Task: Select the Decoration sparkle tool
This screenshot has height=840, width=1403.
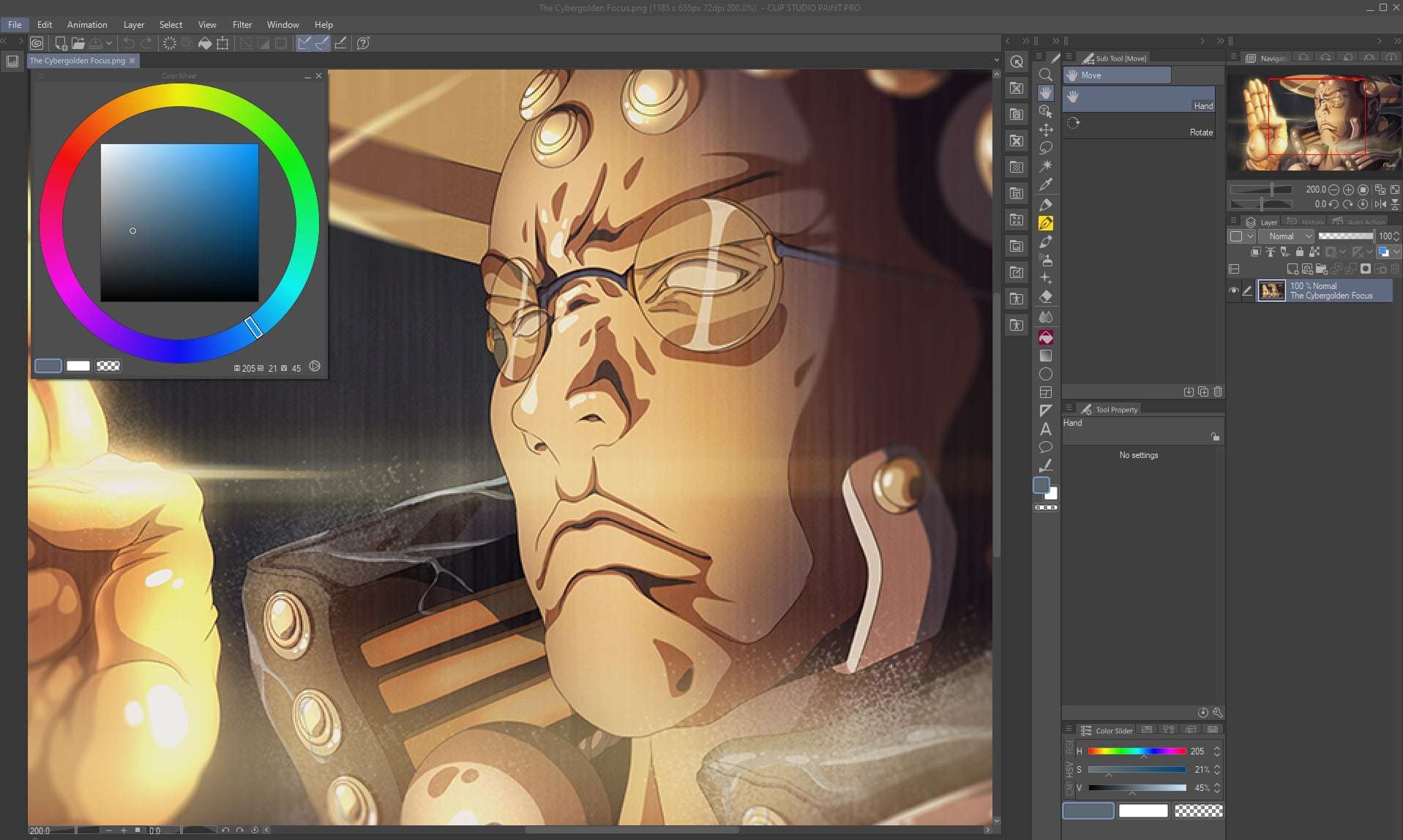Action: click(x=1045, y=279)
